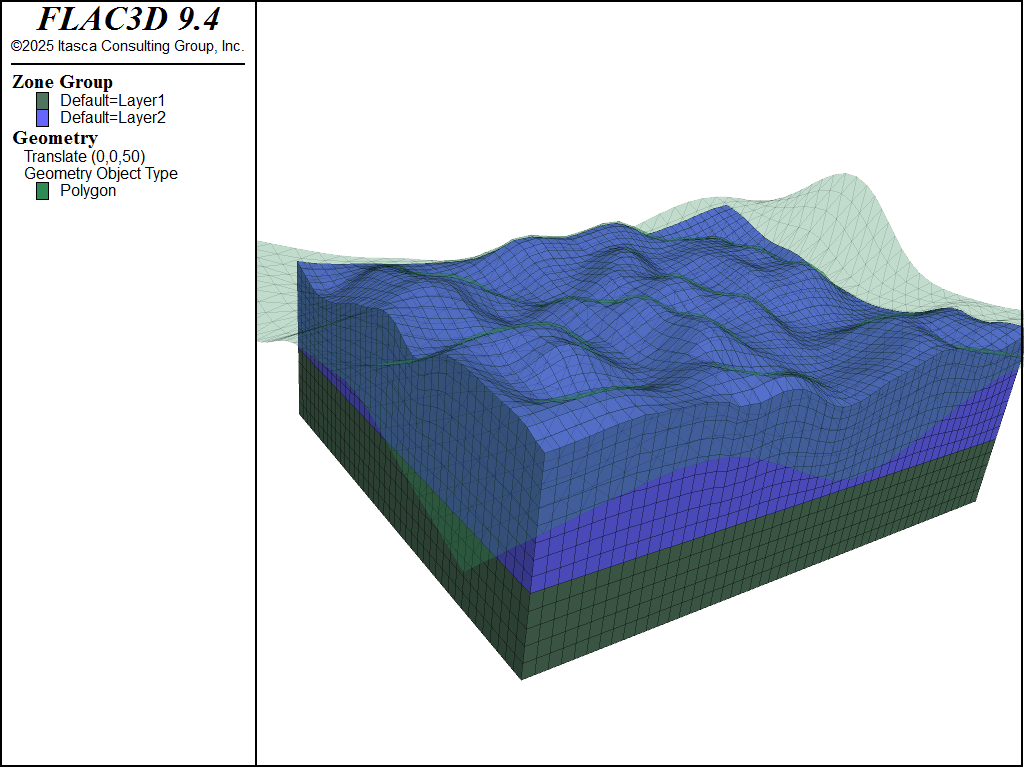Select the Polygon legend label
Image resolution: width=1024 pixels, height=768 pixels.
(88, 191)
